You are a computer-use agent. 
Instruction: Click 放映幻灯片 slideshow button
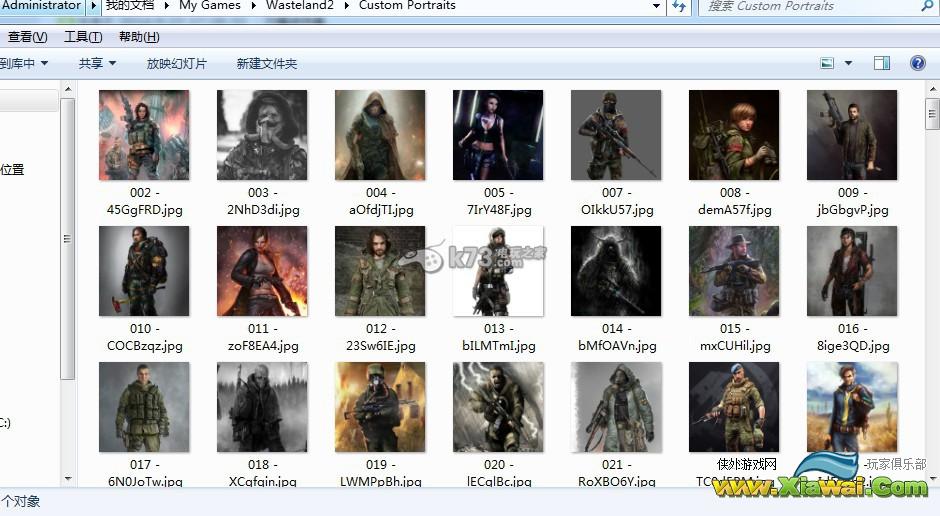point(177,64)
